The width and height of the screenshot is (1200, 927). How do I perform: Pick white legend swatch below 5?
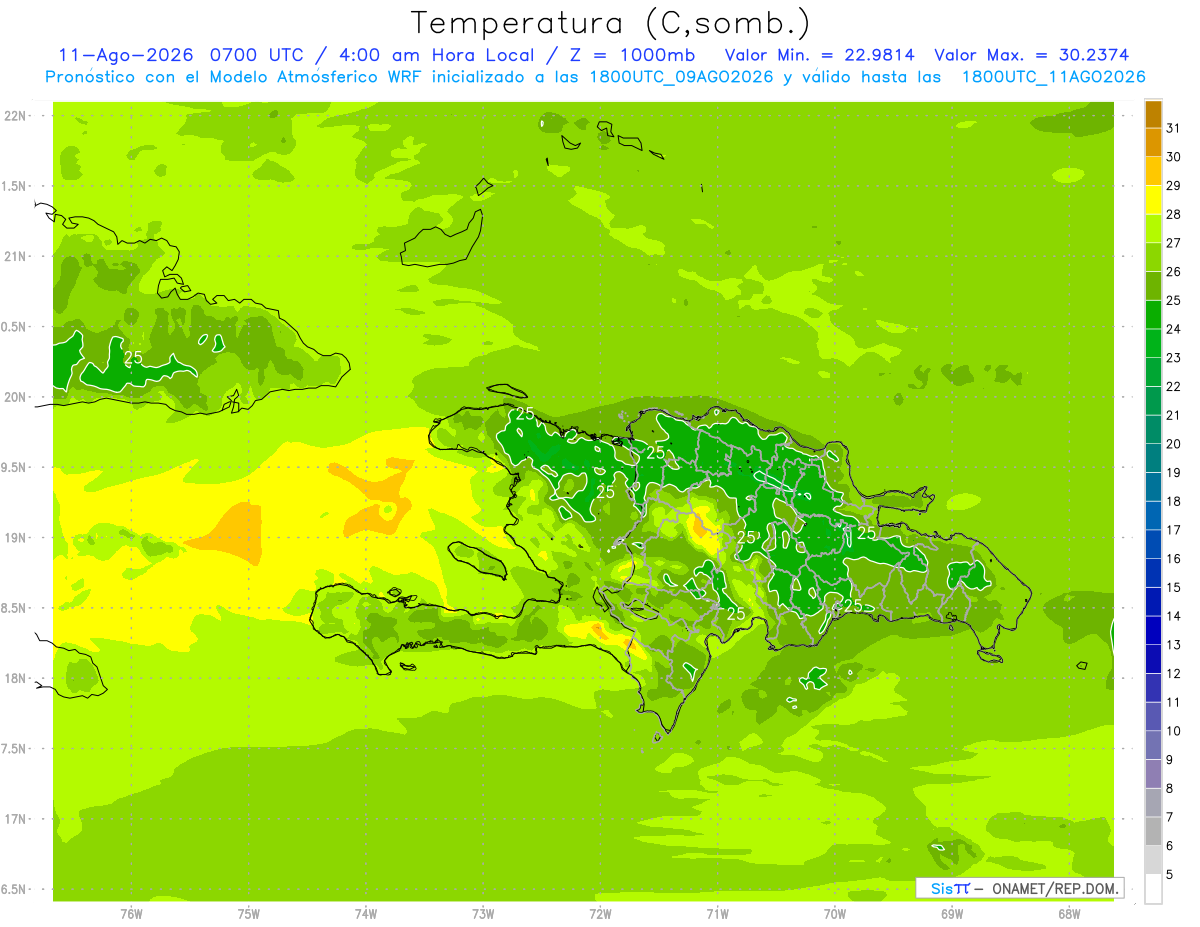pos(1153,889)
